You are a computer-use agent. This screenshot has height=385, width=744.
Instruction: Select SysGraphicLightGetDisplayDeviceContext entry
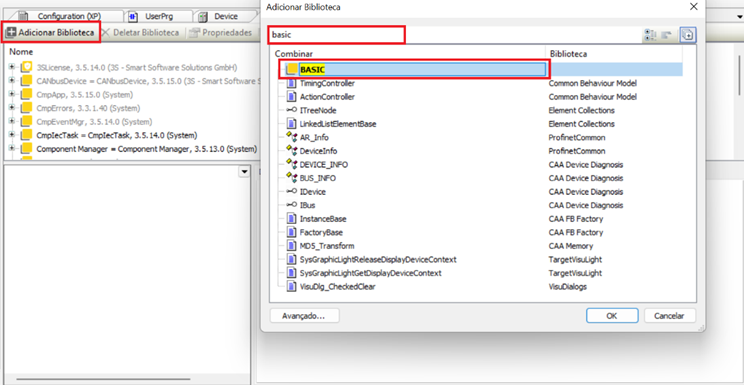[x=371, y=273]
